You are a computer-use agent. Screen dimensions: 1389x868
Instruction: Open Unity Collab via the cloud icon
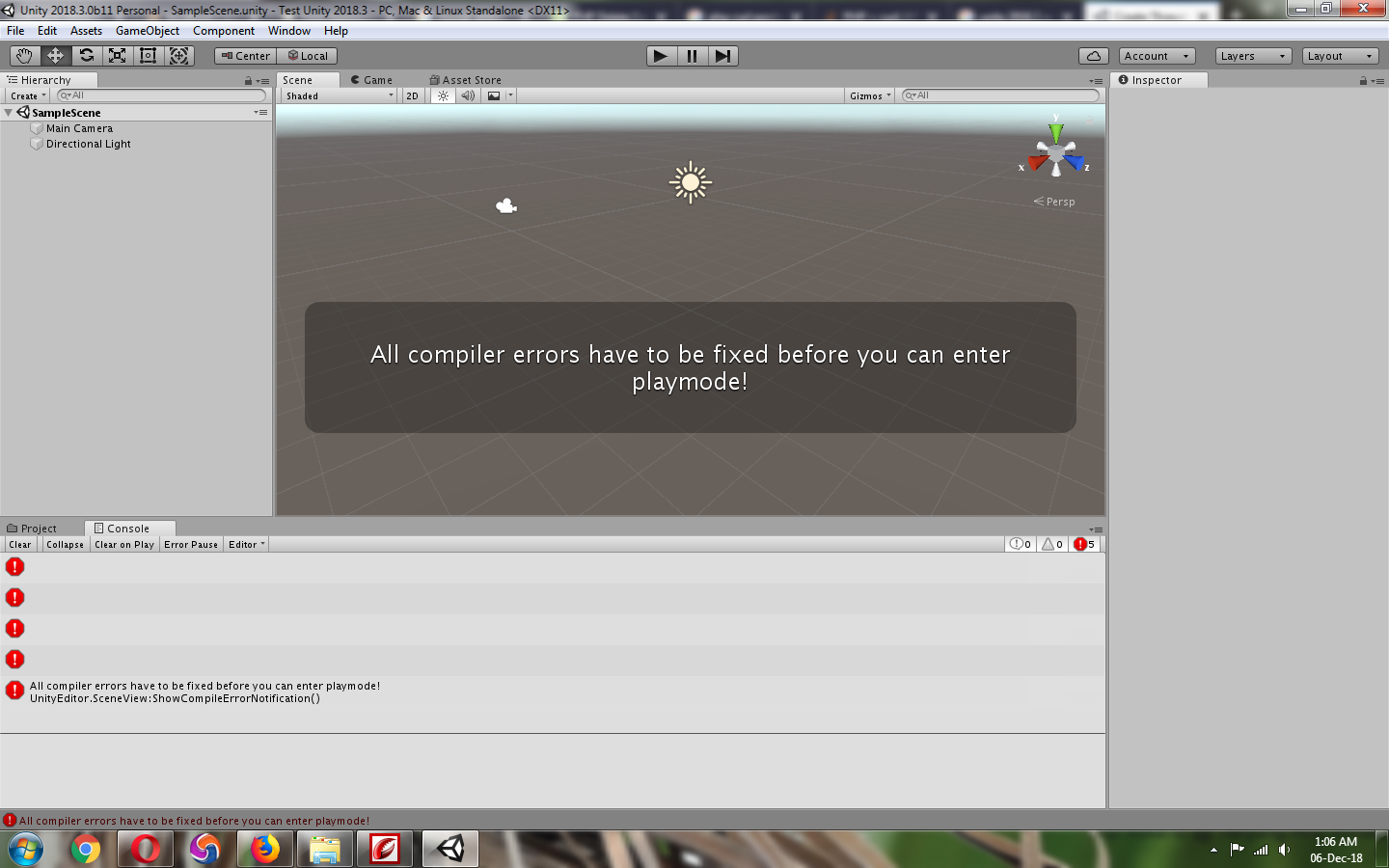click(x=1093, y=55)
